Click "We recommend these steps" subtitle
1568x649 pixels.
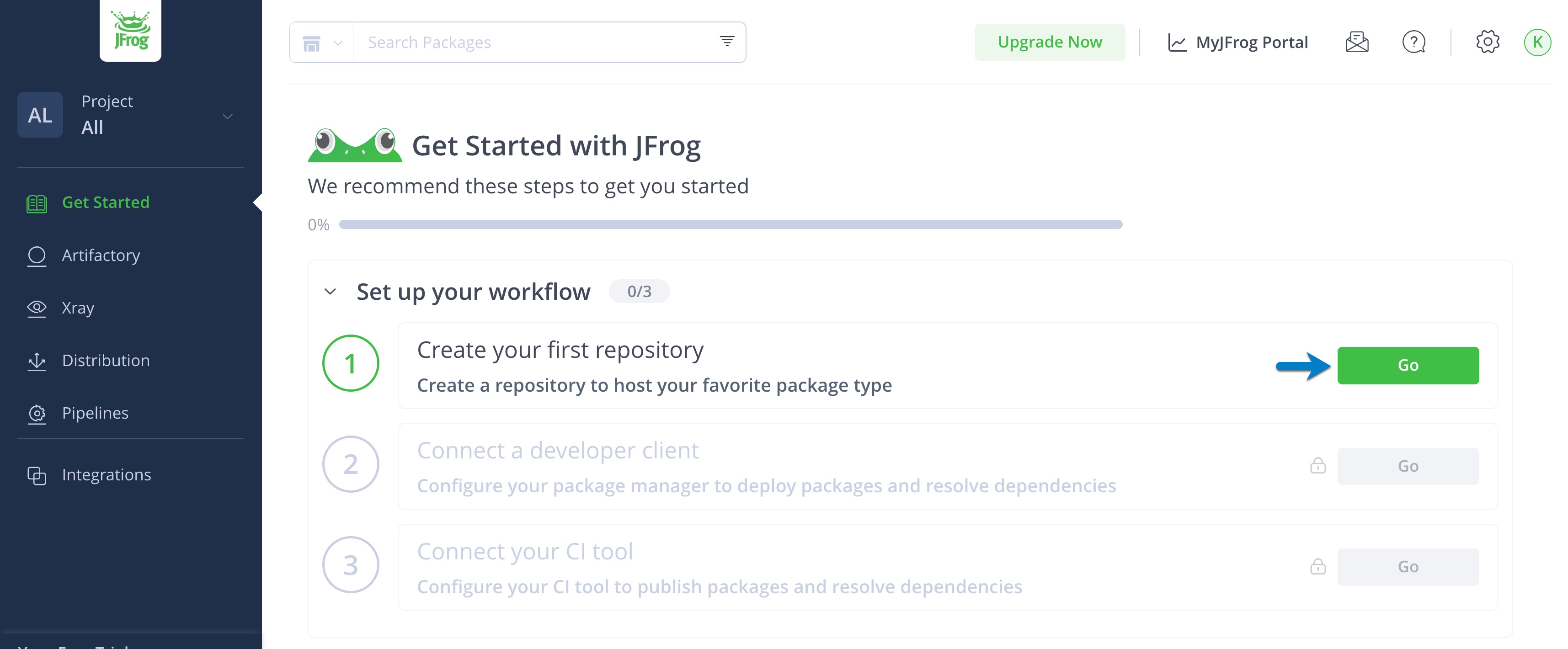528,186
